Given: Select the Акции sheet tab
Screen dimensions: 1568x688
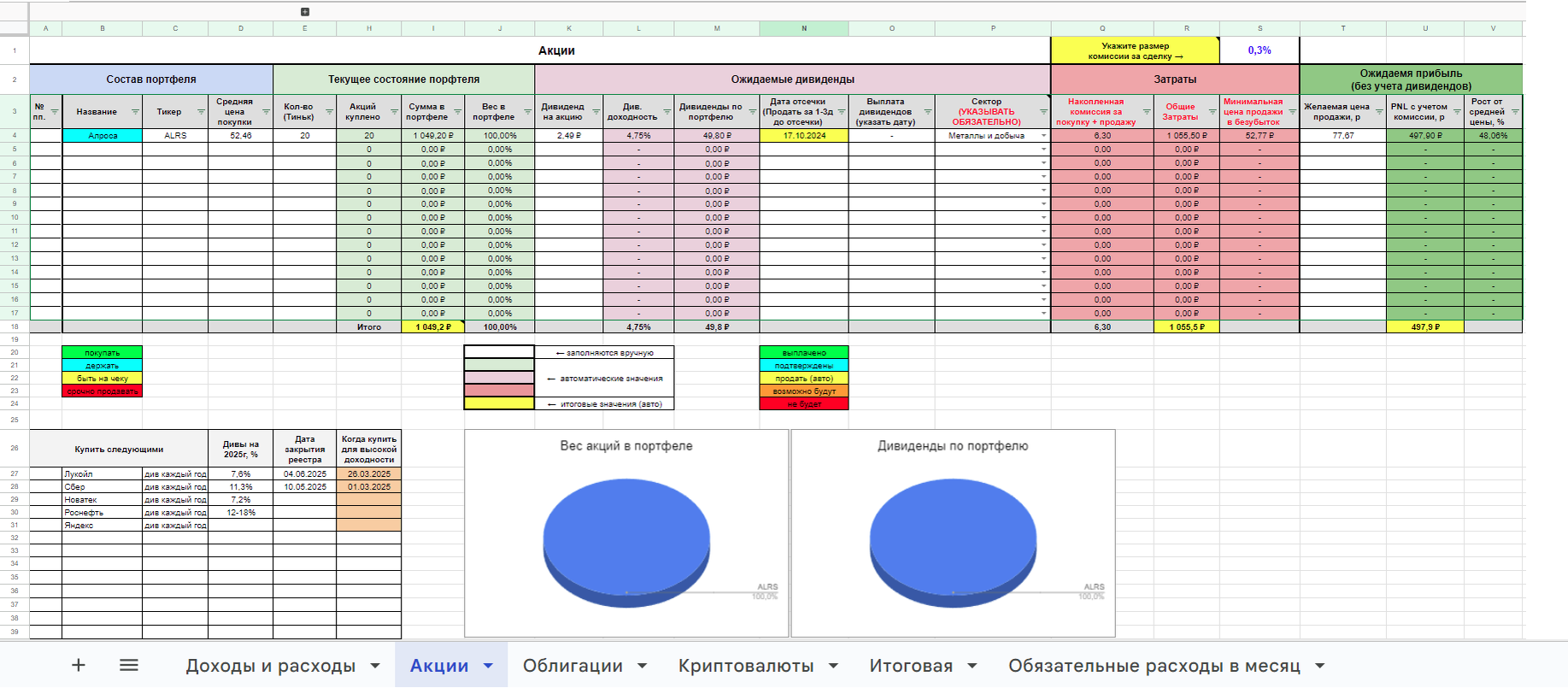Looking at the screenshot, I should [x=439, y=666].
